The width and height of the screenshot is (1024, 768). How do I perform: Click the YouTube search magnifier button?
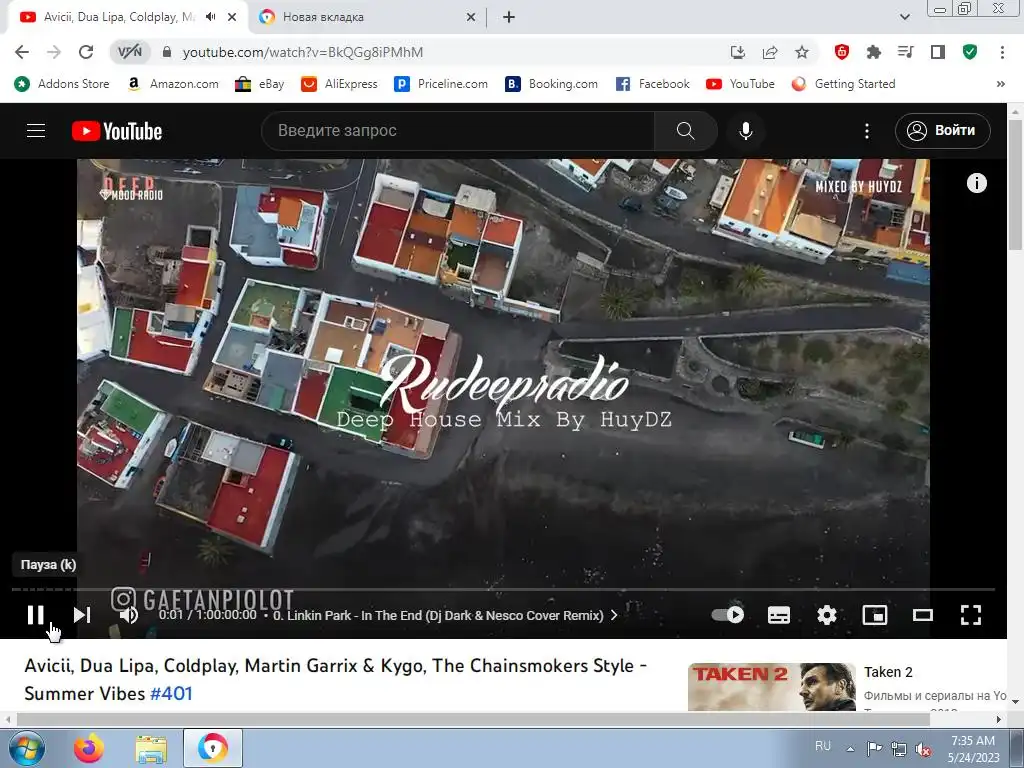coord(686,131)
